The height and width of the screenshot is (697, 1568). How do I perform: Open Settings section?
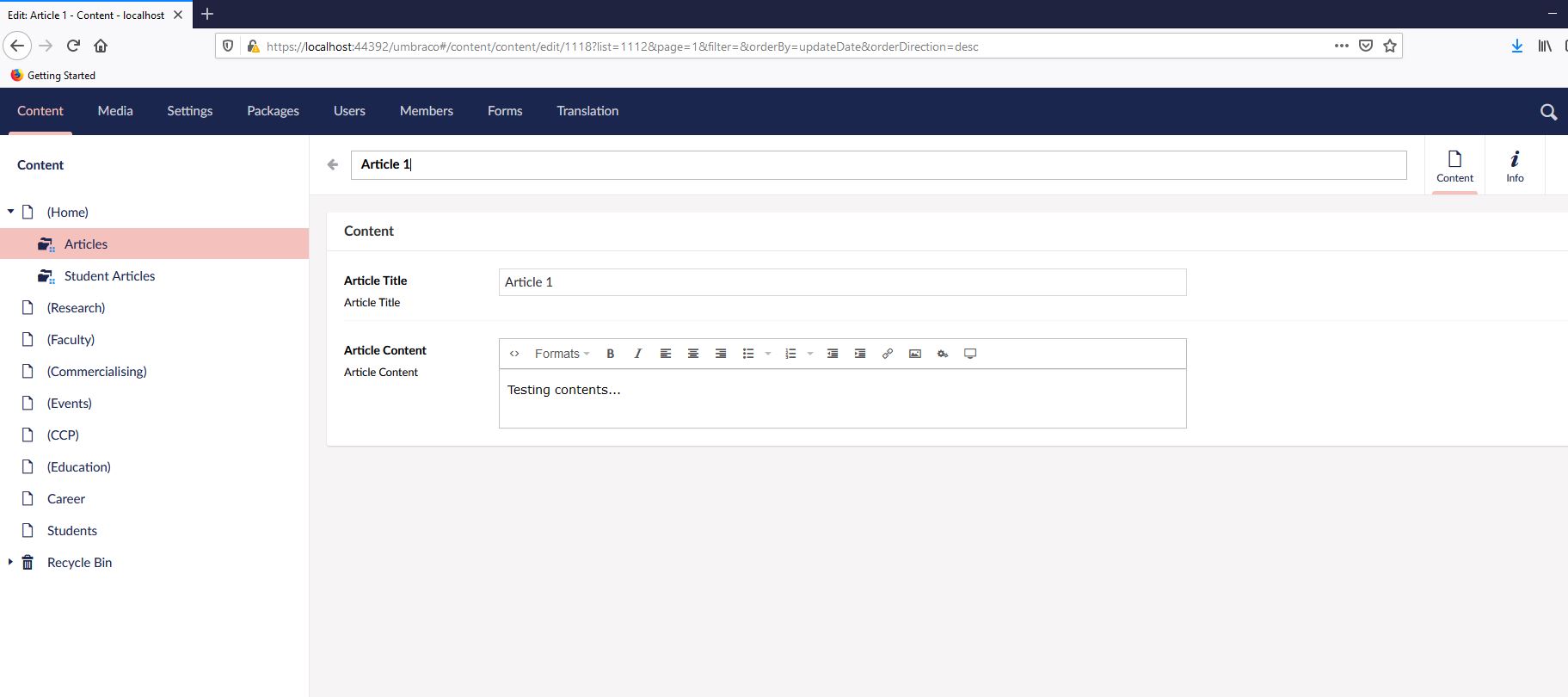tap(190, 111)
